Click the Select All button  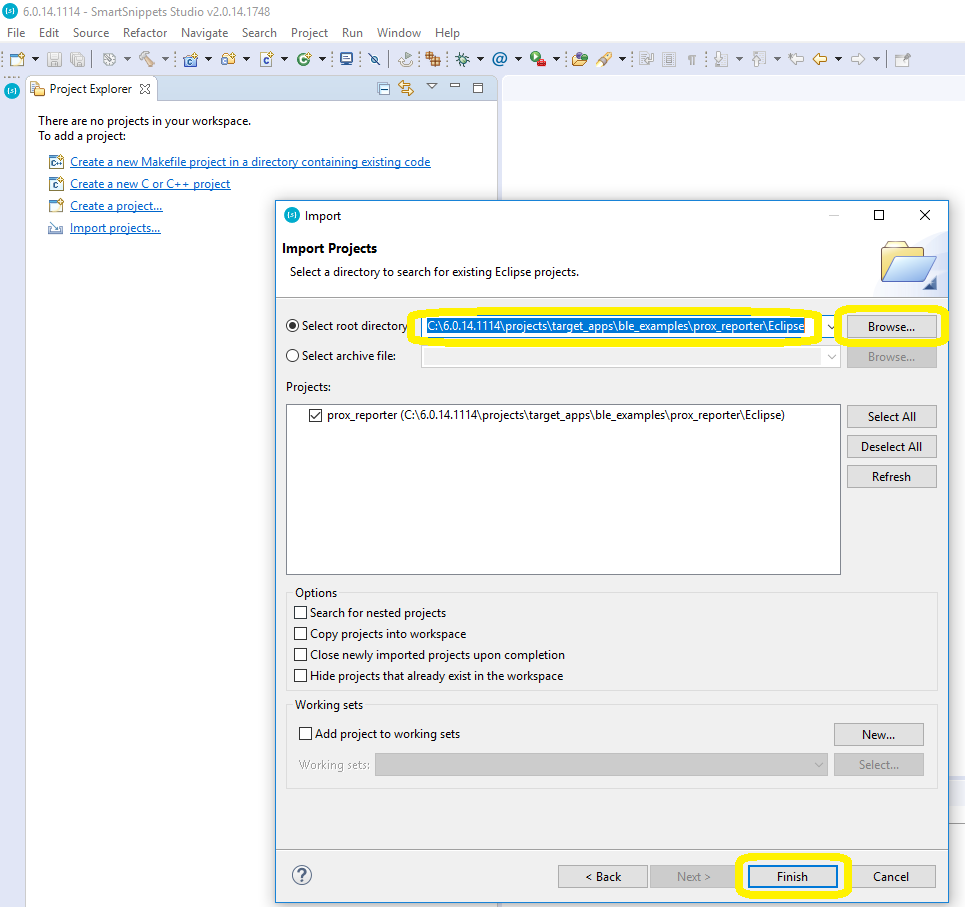point(891,417)
